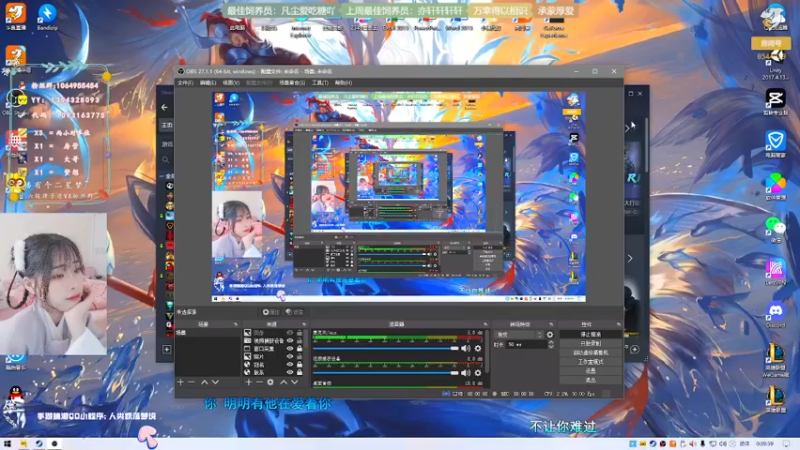Mute the second mixer track speaker icon
This screenshot has height=450, width=800.
click(x=466, y=373)
